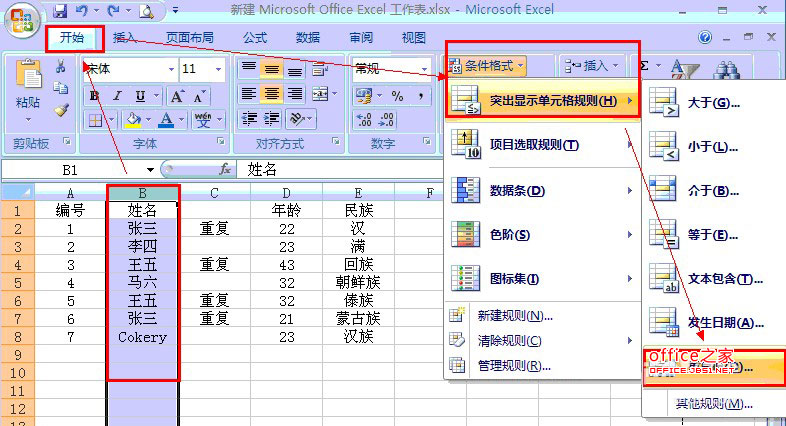This screenshot has width=786, height=426.
Task: Undo last action in quick access toolbar
Action: pyautogui.click(x=82, y=11)
